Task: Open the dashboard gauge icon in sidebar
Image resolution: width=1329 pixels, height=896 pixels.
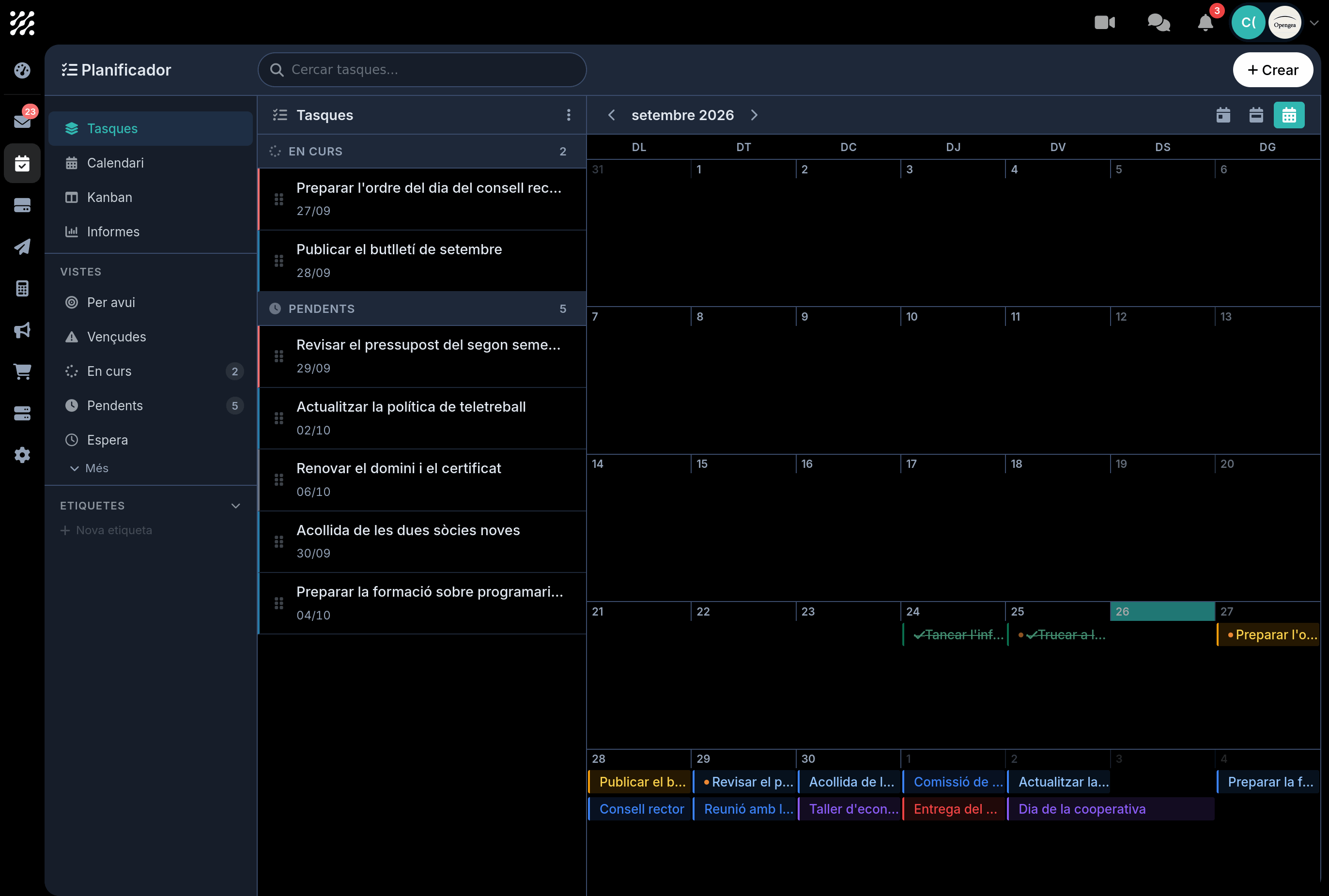Action: [x=22, y=70]
